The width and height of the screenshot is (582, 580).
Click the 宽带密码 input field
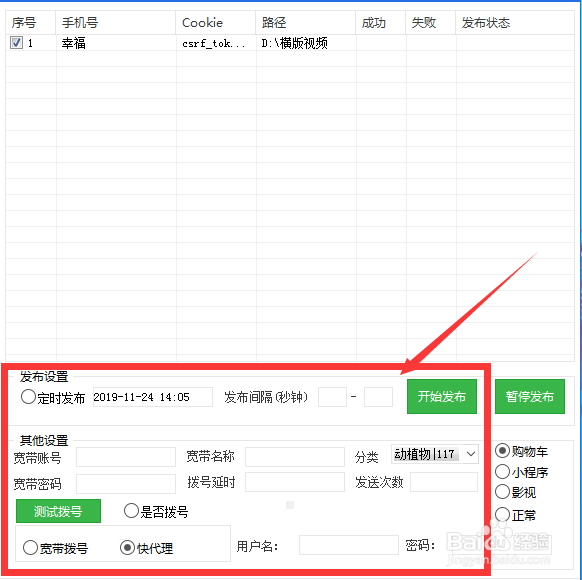tap(126, 484)
